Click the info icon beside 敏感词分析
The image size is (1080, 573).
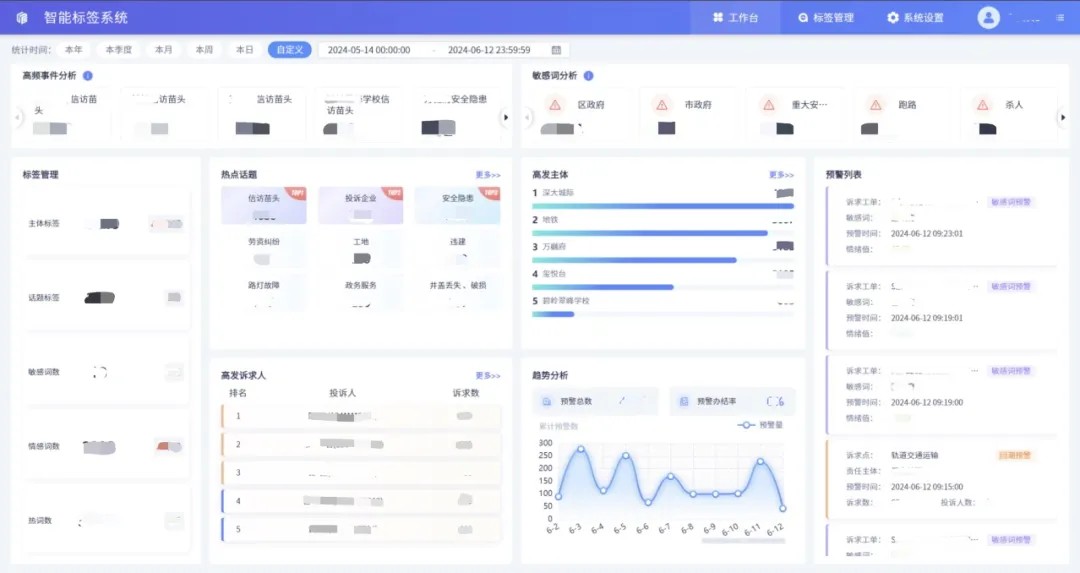(588, 76)
